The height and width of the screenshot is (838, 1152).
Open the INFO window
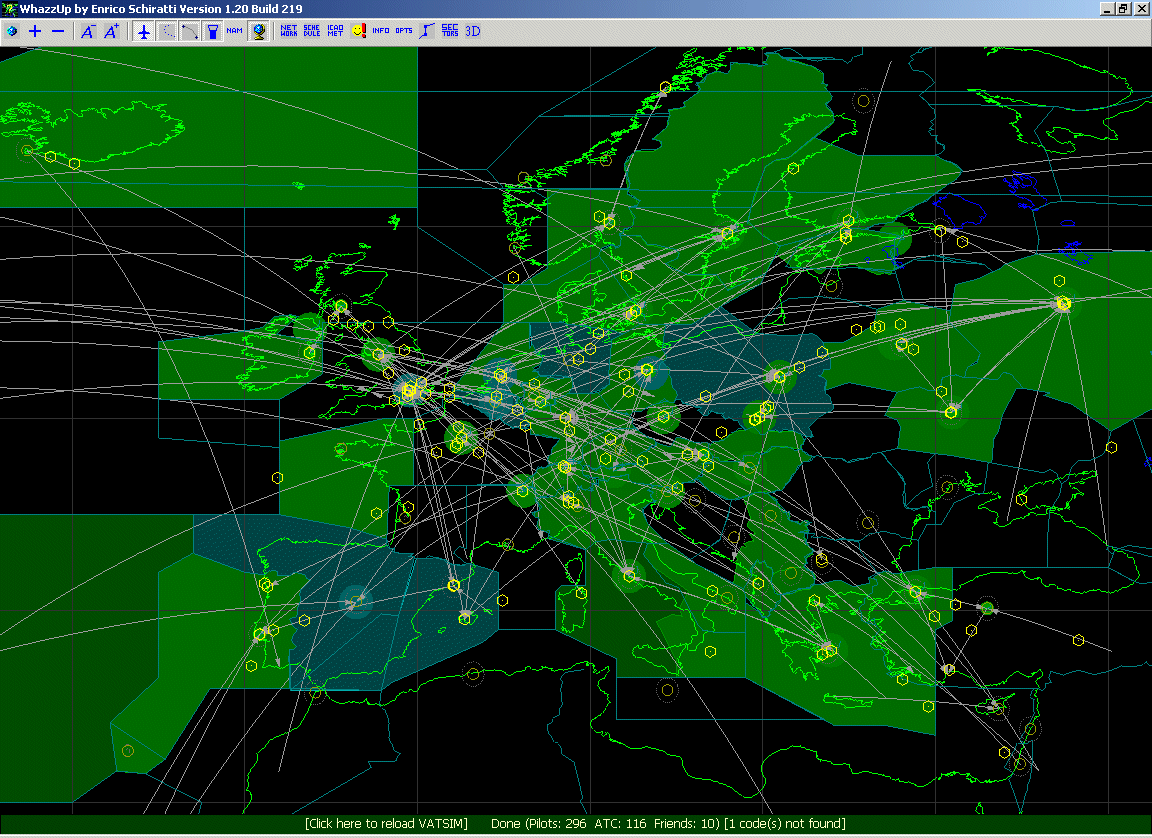(x=379, y=31)
